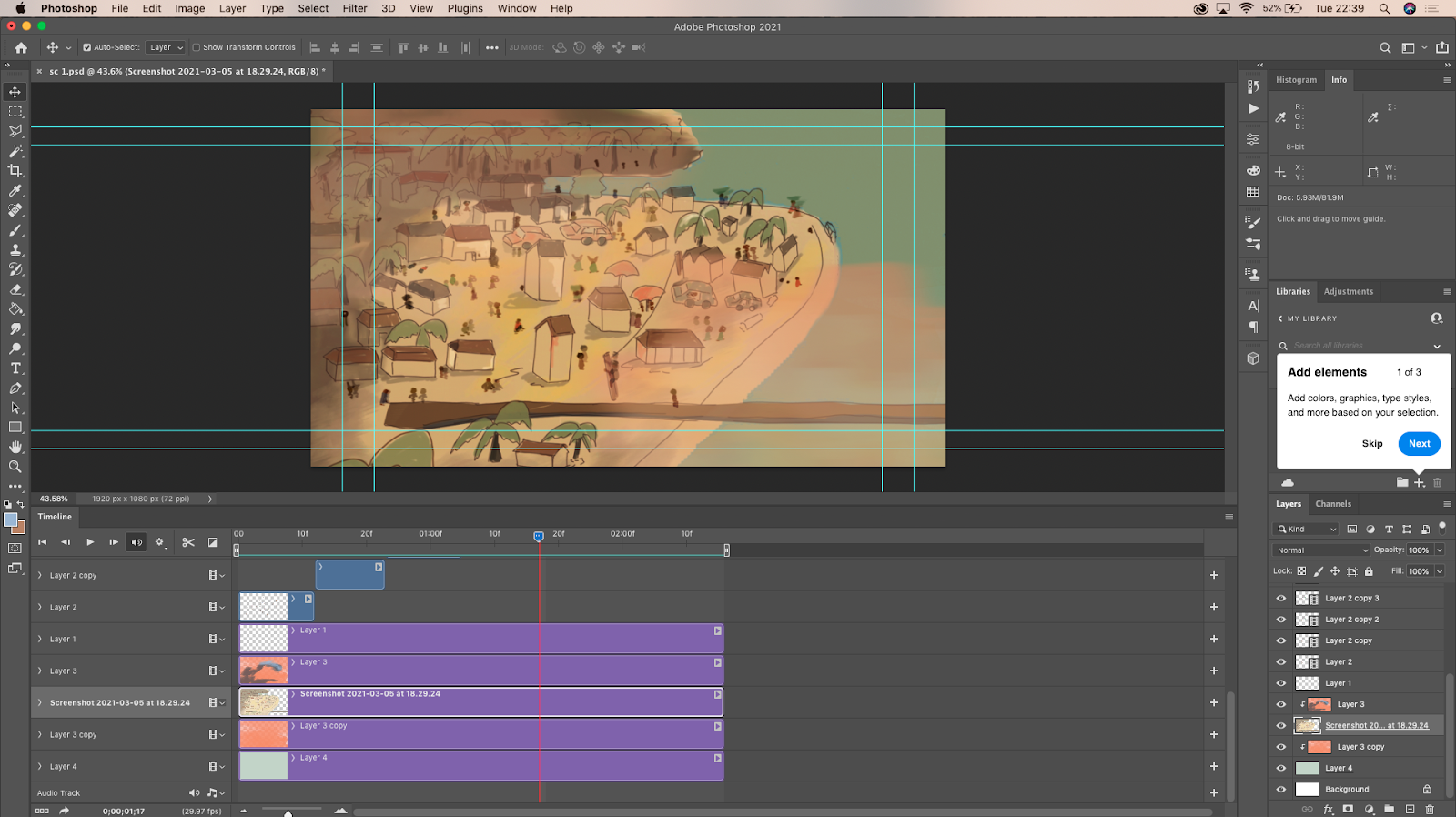Open the Fill dropdown arrow
Viewport: 1456px width, 817px height.
pos(1440,571)
